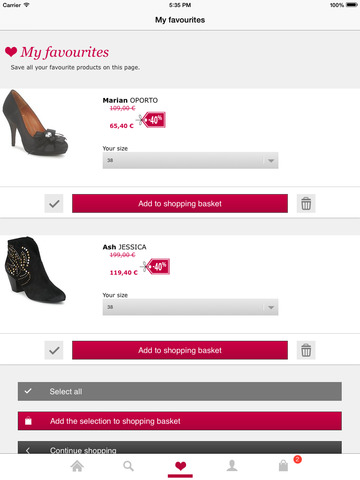Add the selection to shopping basket
The width and height of the screenshot is (360, 480).
coord(180,421)
